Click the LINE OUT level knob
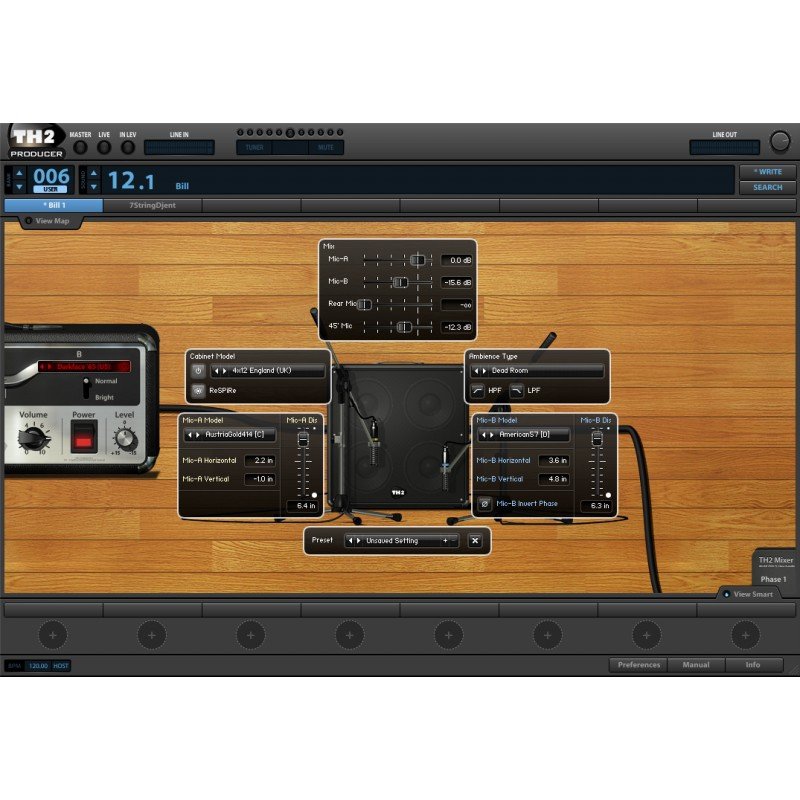Image resolution: width=800 pixels, height=800 pixels. (x=780, y=141)
